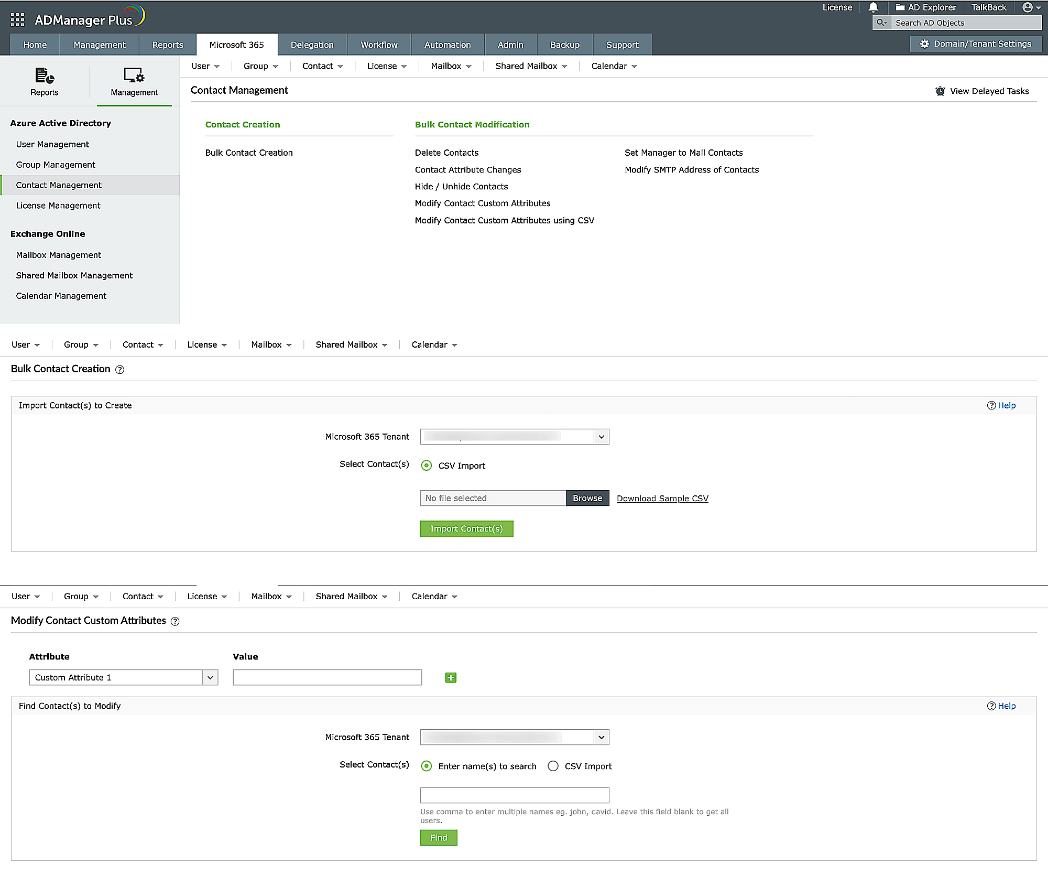Click the Value input field
This screenshot has height=877, width=1048.
click(327, 678)
